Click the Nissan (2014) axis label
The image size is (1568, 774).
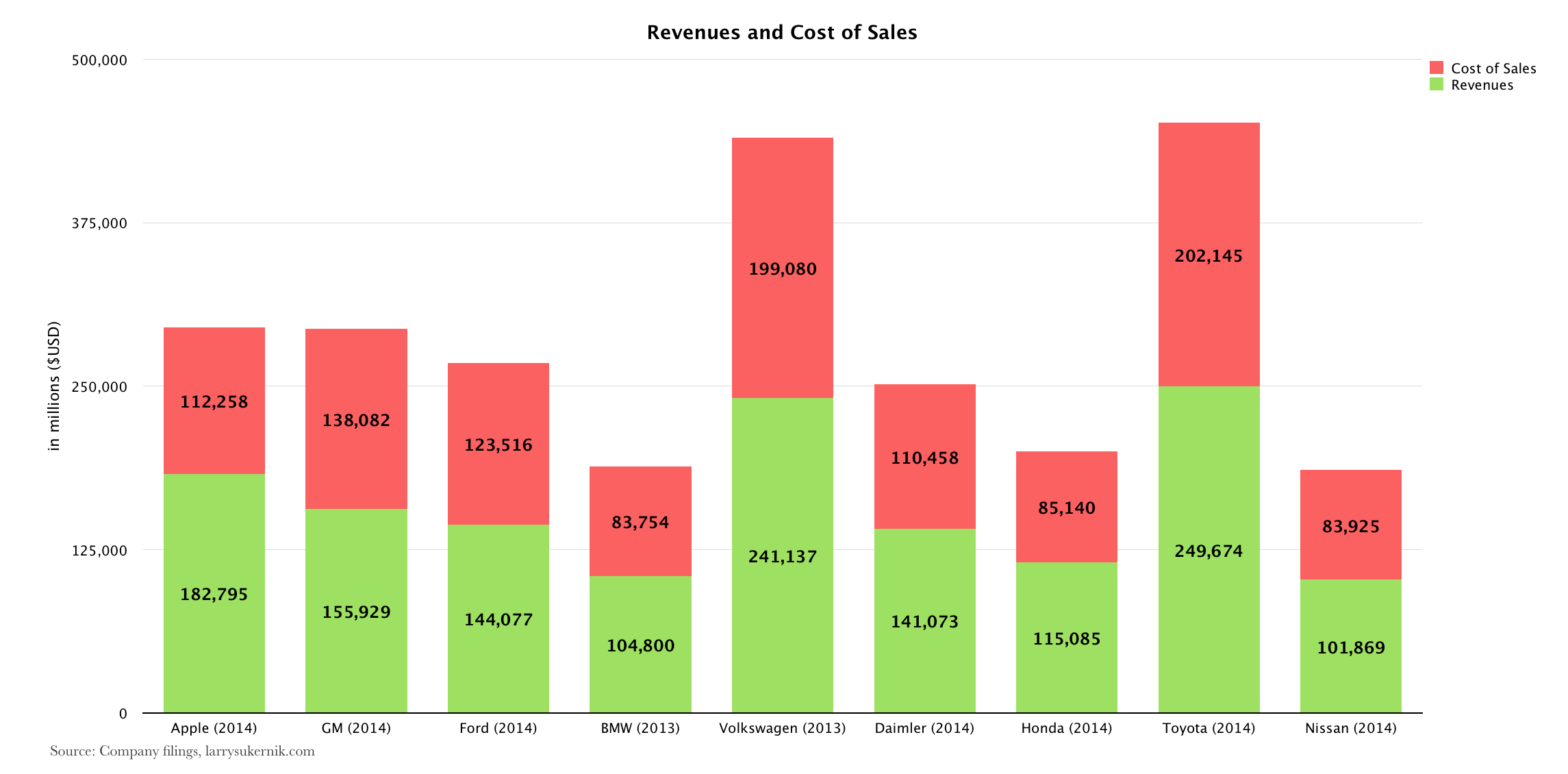click(1351, 728)
